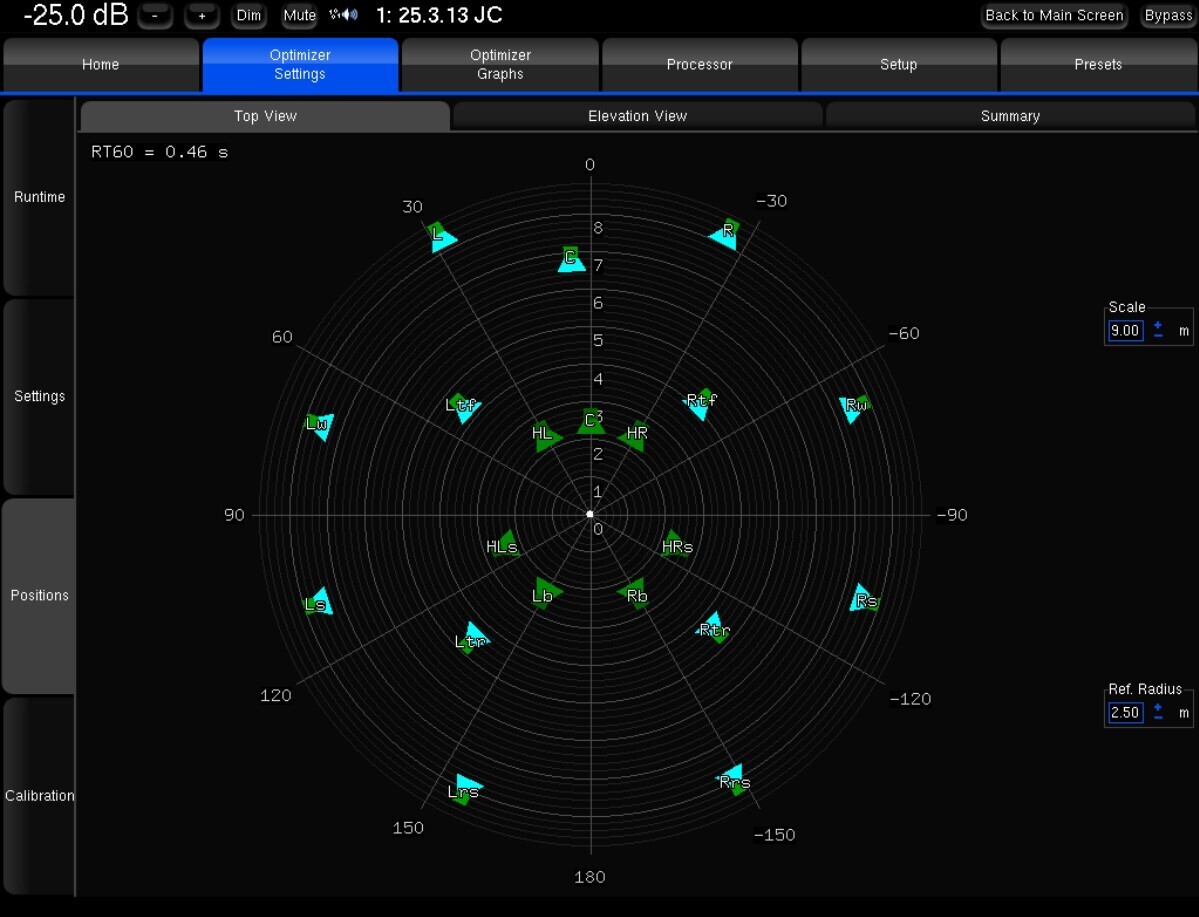Open the Calibration side panel
This screenshot has height=917, width=1199.
click(x=39, y=796)
